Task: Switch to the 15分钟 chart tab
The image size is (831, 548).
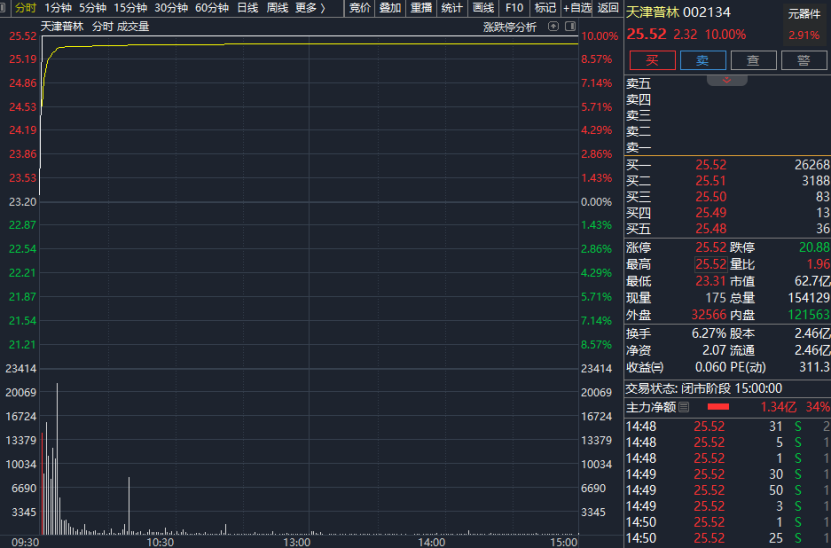Action: point(130,8)
